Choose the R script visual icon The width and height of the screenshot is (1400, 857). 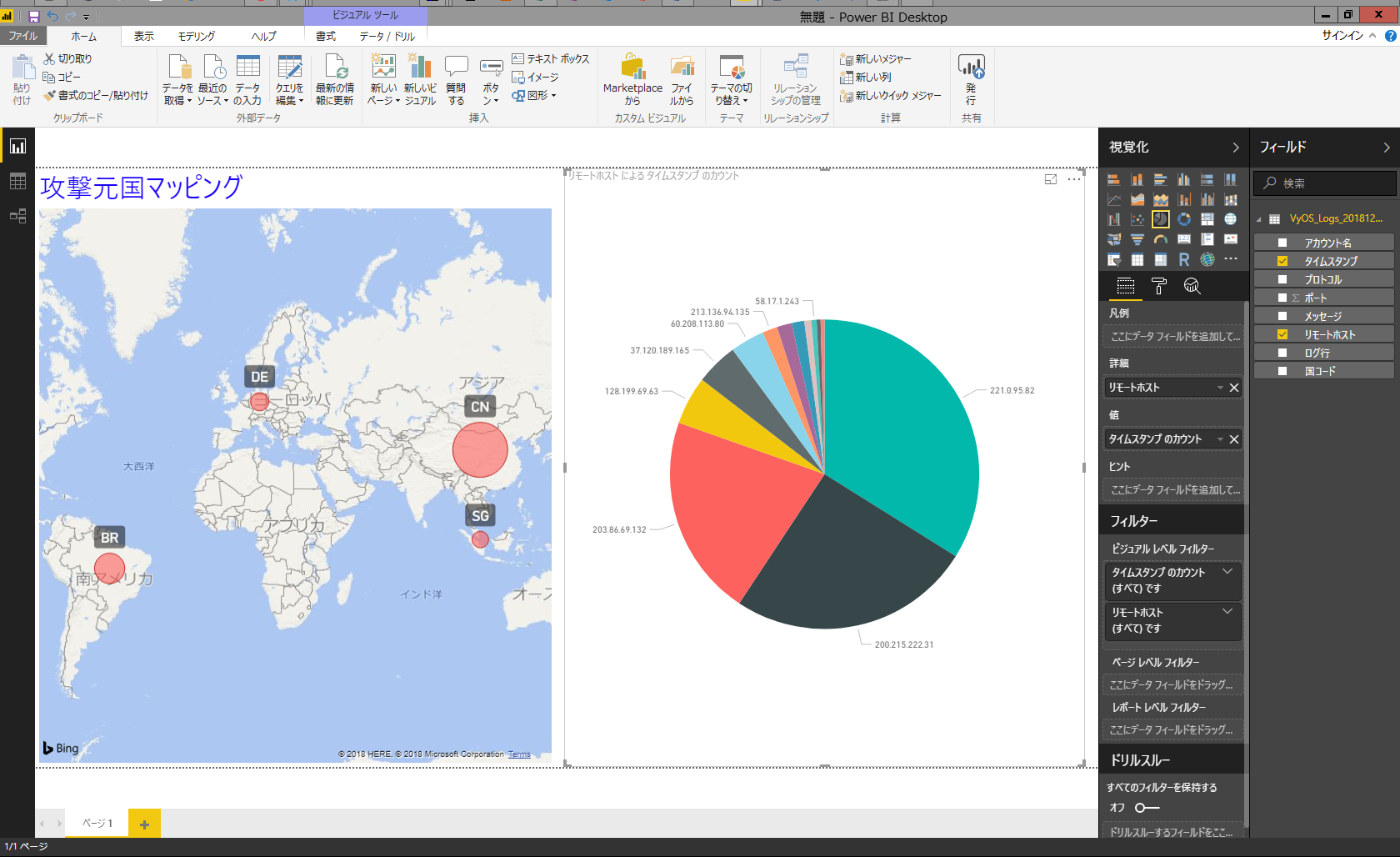tap(1184, 259)
